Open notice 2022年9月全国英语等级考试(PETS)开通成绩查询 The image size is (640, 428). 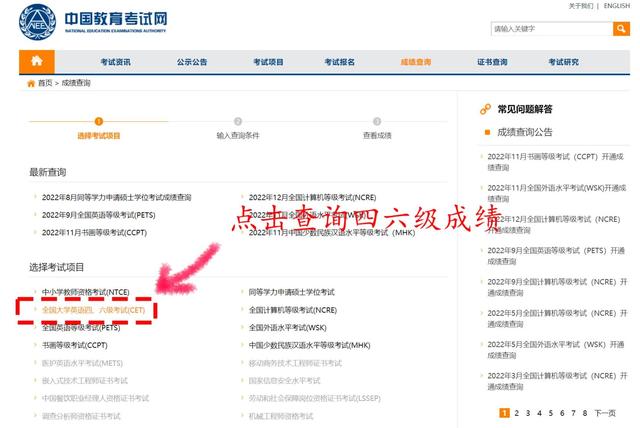556,256
